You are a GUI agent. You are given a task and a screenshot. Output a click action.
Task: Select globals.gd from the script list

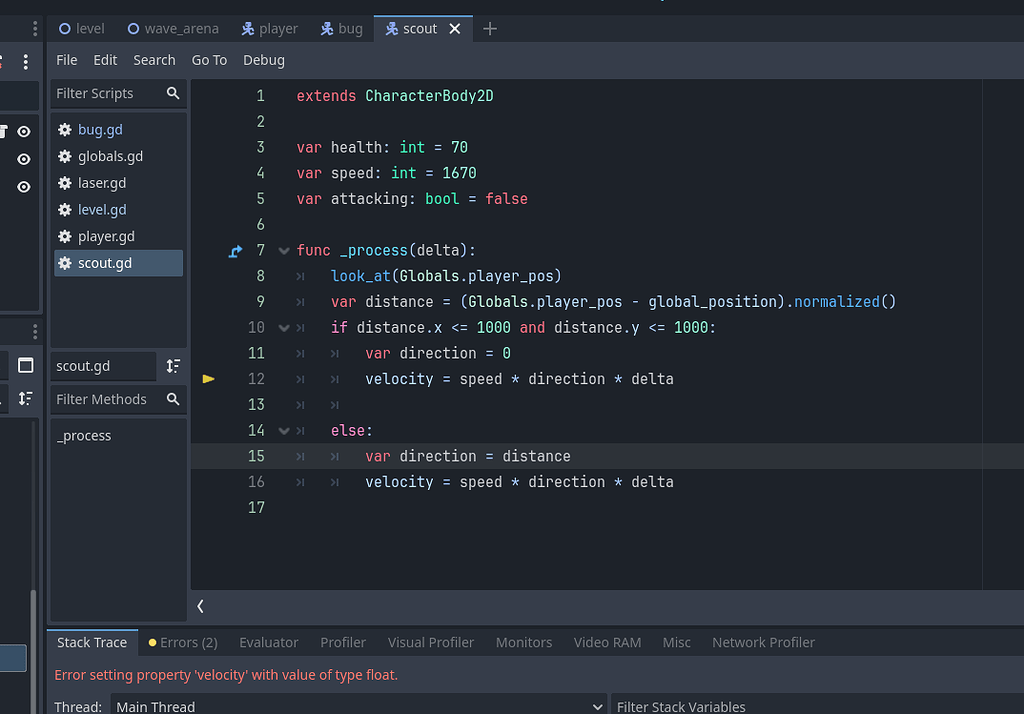pyautogui.click(x=110, y=156)
